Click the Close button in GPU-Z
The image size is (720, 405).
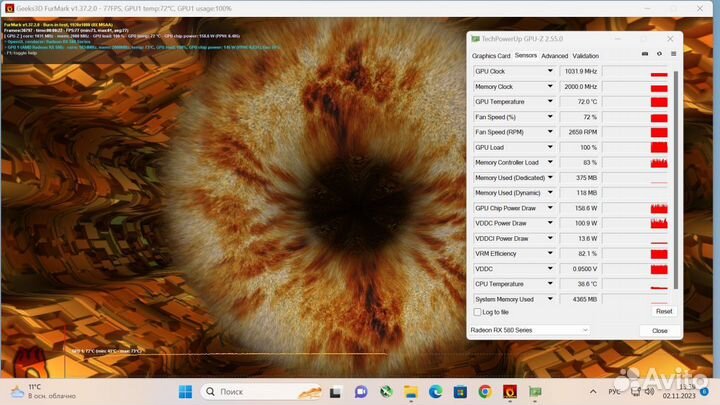point(659,330)
